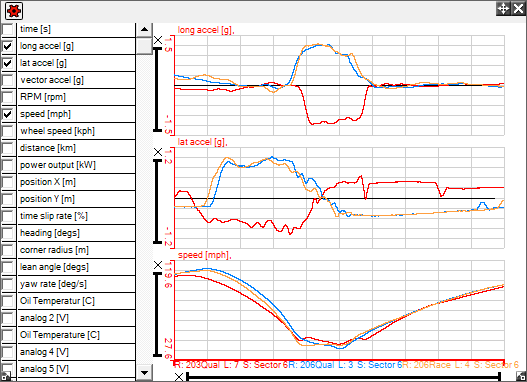
Task: Select the blue 'R: 206Qual L: 3' legend
Action: [x=345, y=365]
